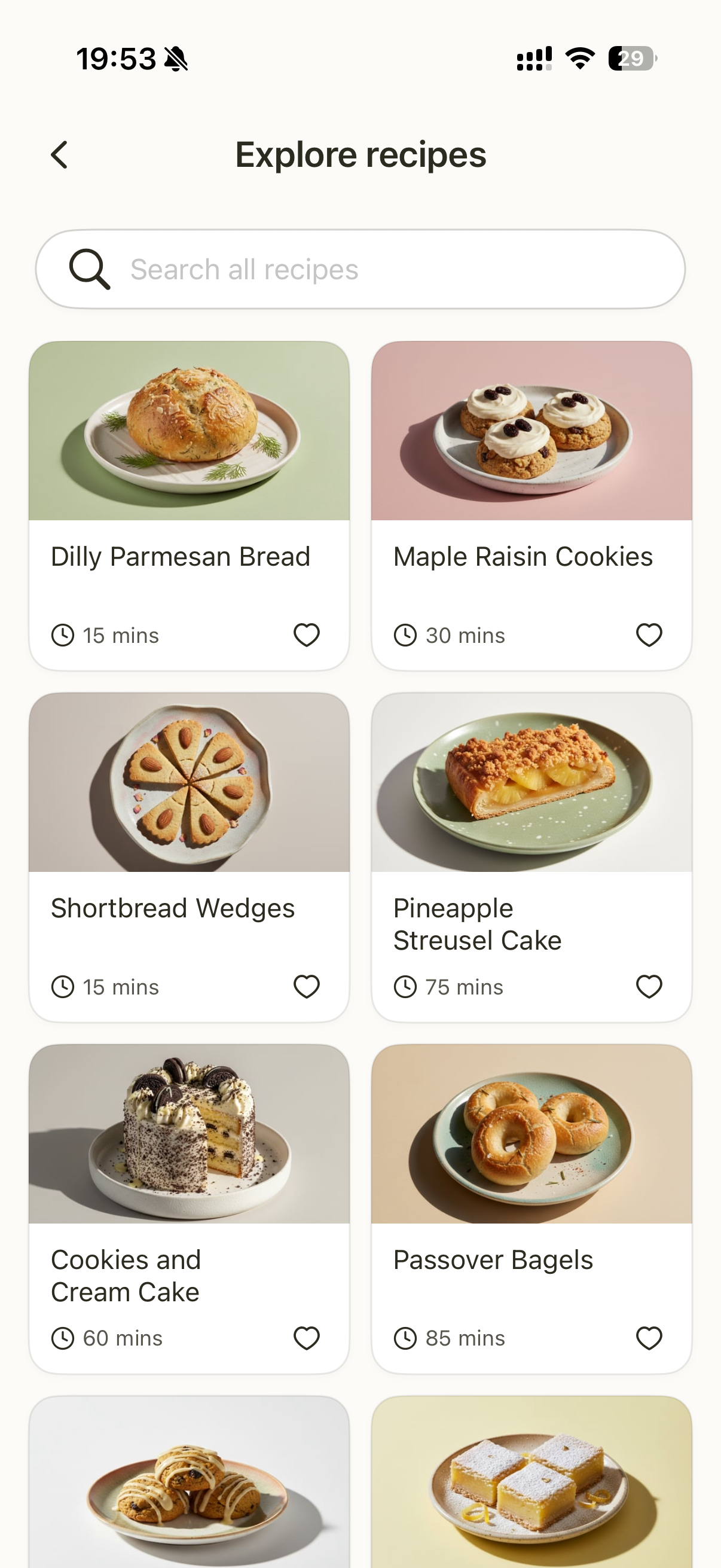The image size is (721, 1568).
Task: Tap the clock icon on Passover Bagels
Action: coord(405,1338)
